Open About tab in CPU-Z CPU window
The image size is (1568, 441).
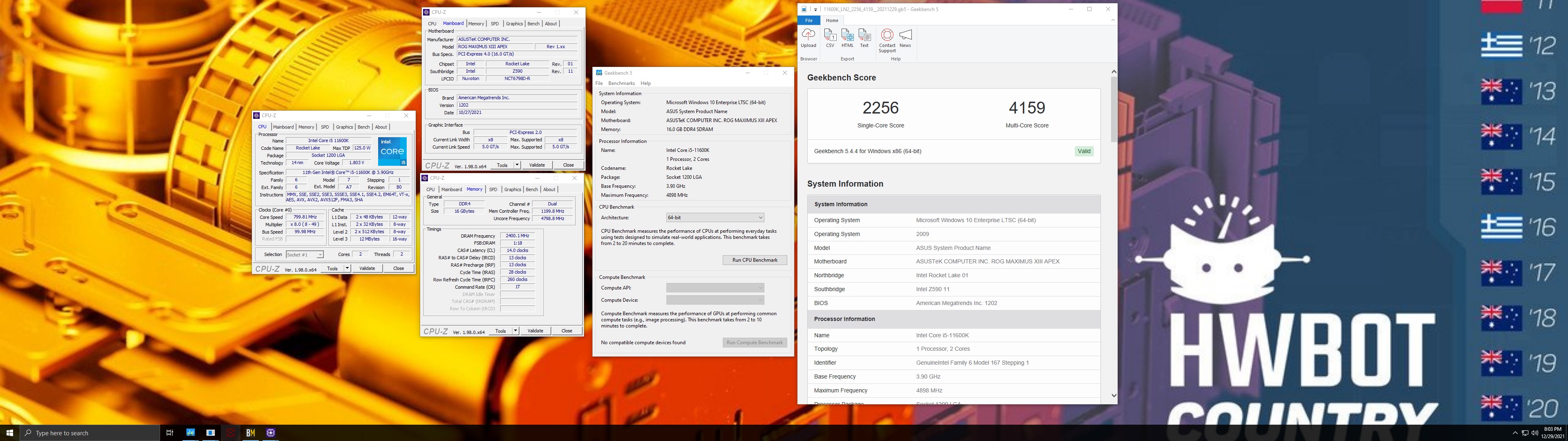tap(381, 127)
